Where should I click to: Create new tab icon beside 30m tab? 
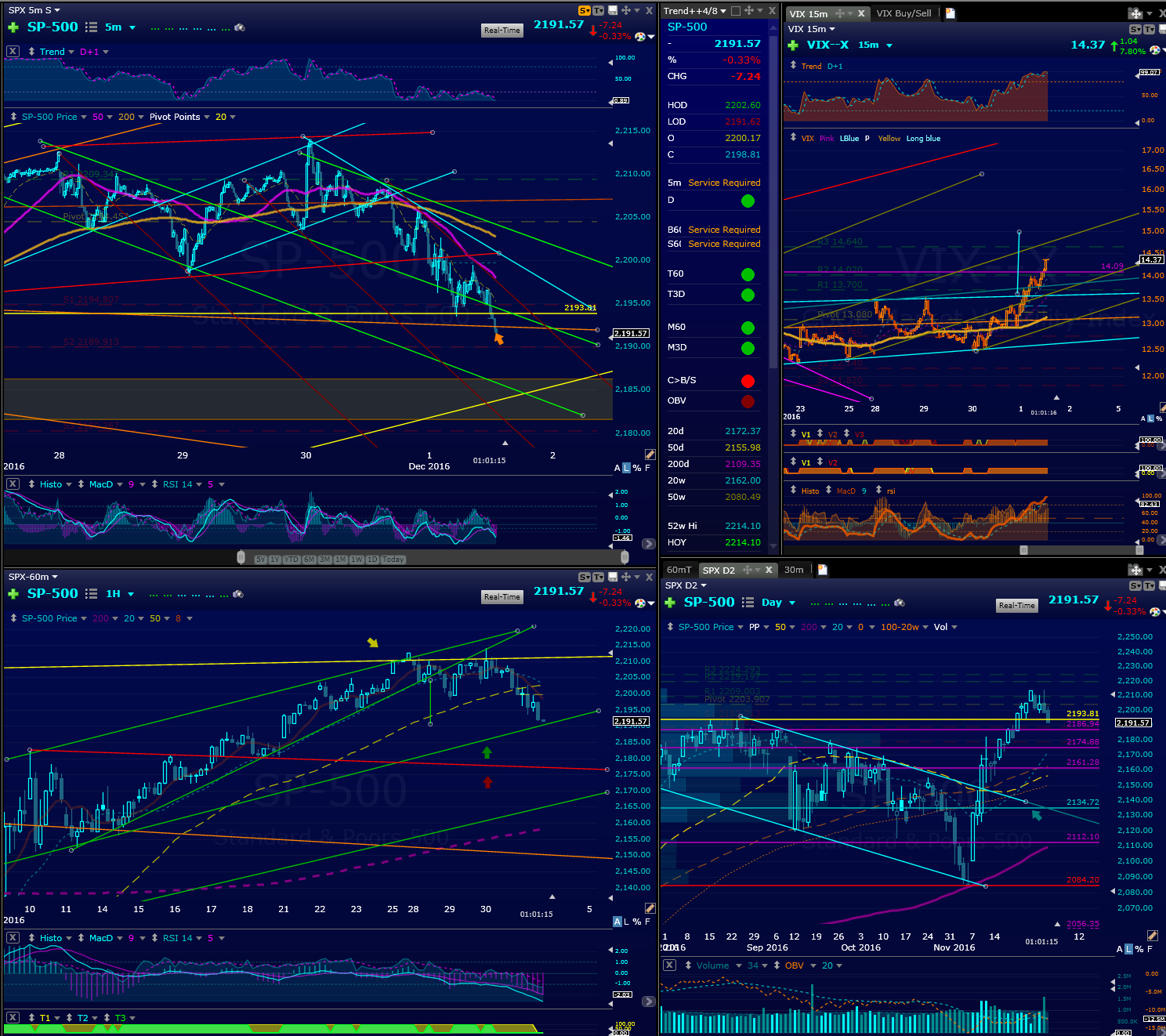click(822, 570)
